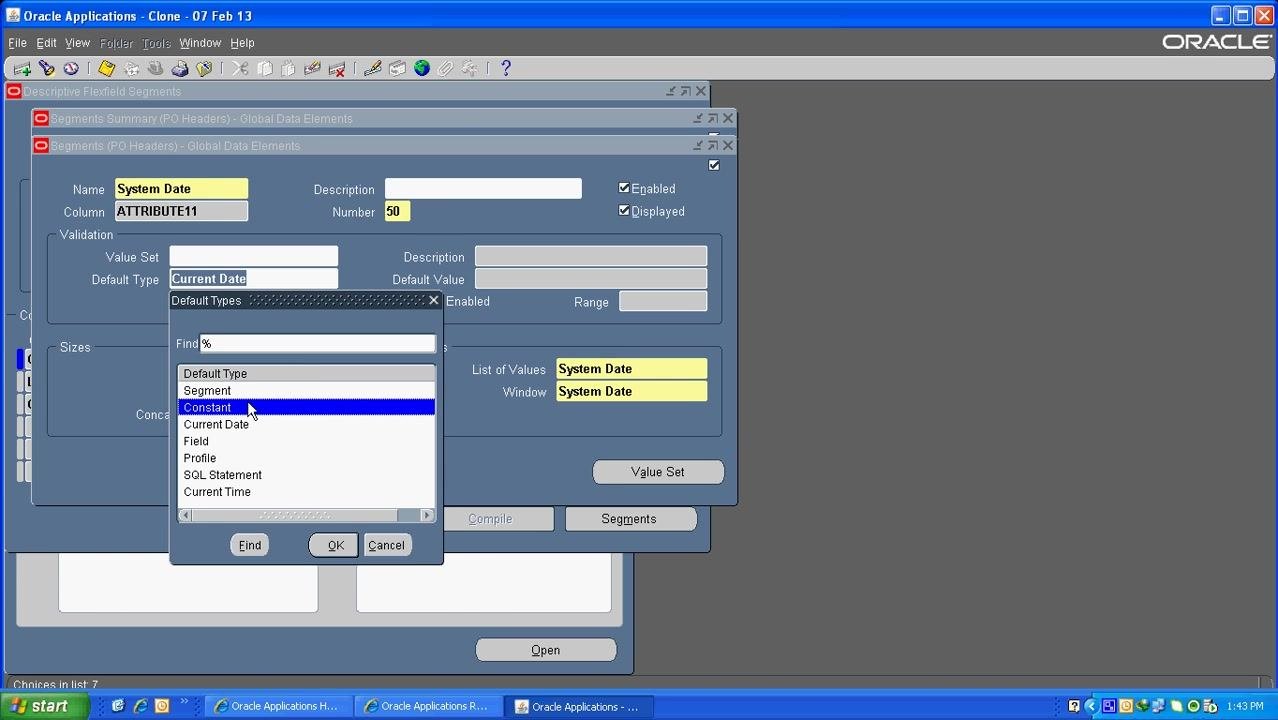This screenshot has width=1278, height=720.
Task: Open the File menu
Action: (x=17, y=43)
